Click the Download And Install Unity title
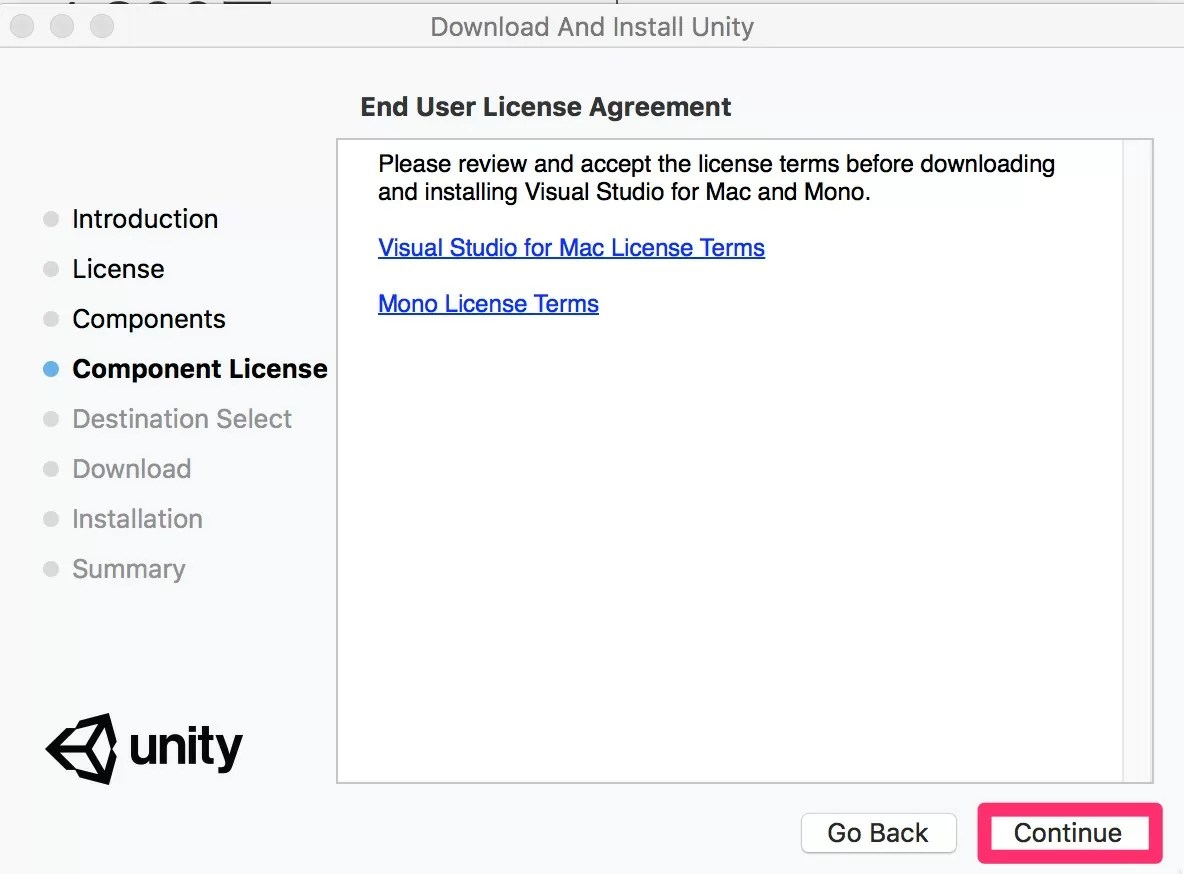Viewport: 1184px width, 874px height. point(592,27)
